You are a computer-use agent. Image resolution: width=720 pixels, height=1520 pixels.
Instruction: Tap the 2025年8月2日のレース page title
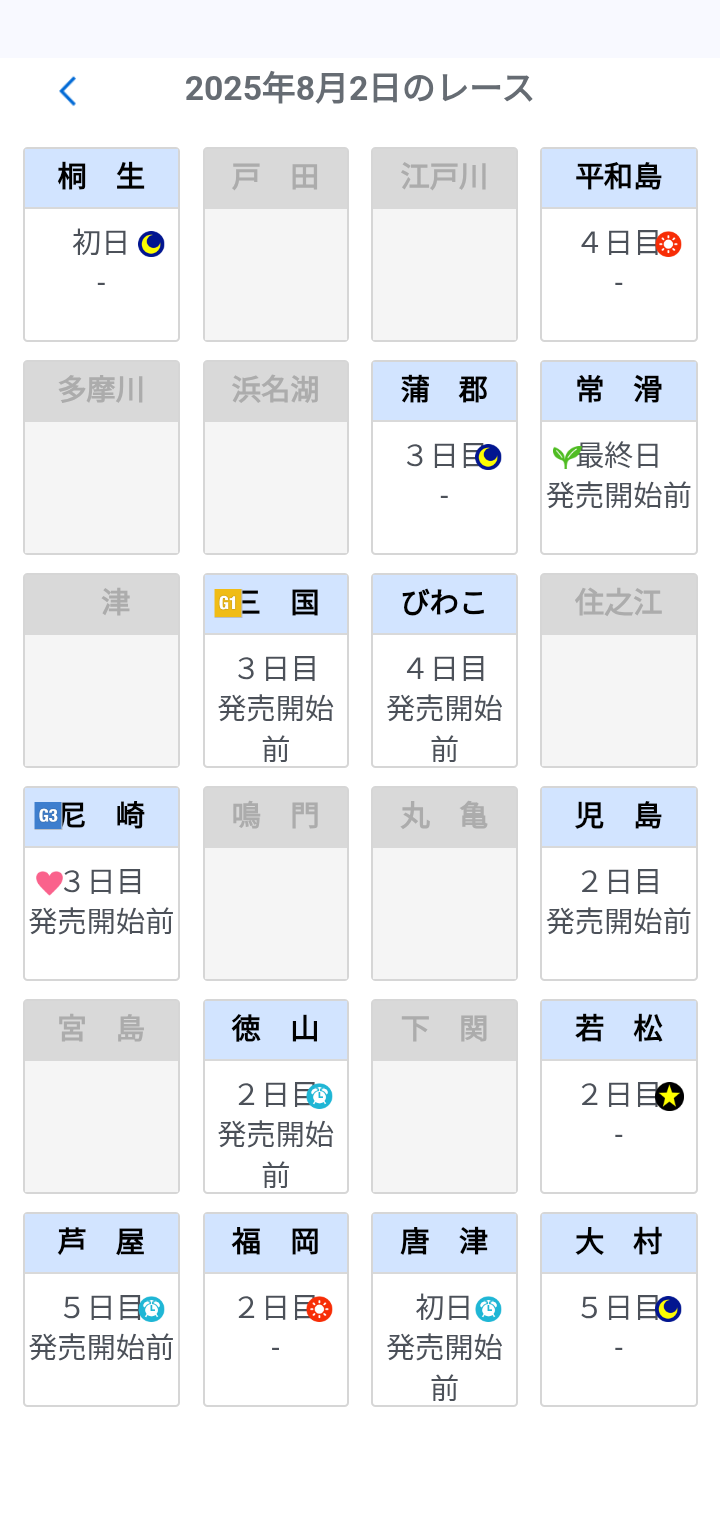coord(359,89)
